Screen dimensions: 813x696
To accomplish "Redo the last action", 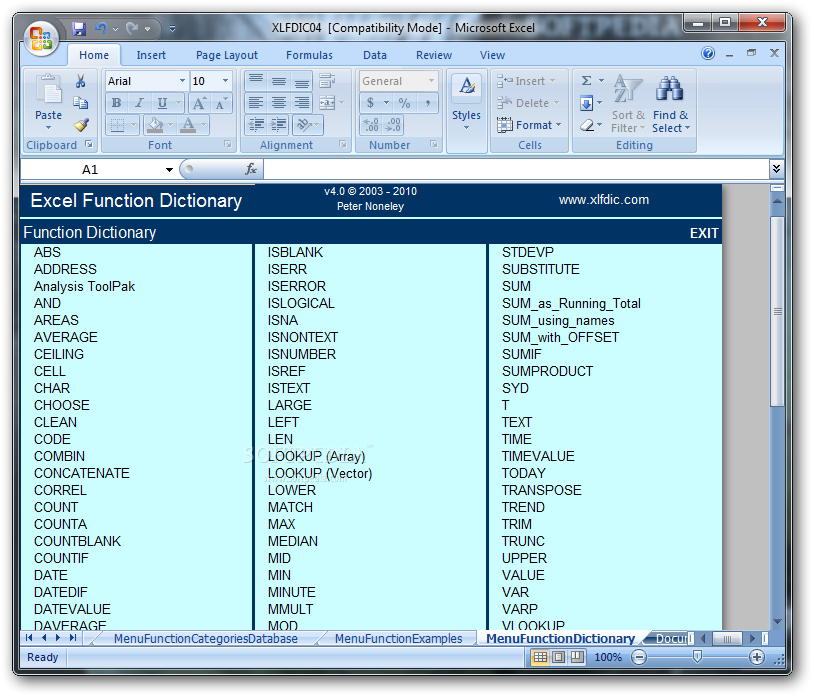I will (x=132, y=29).
